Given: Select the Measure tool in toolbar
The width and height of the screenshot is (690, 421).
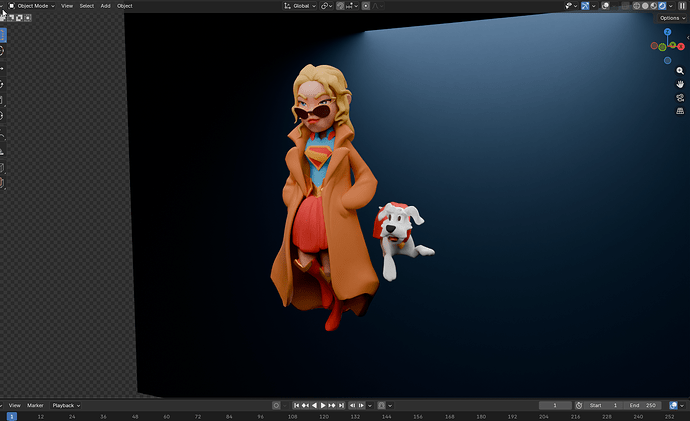Looking at the screenshot, I should coord(2,151).
